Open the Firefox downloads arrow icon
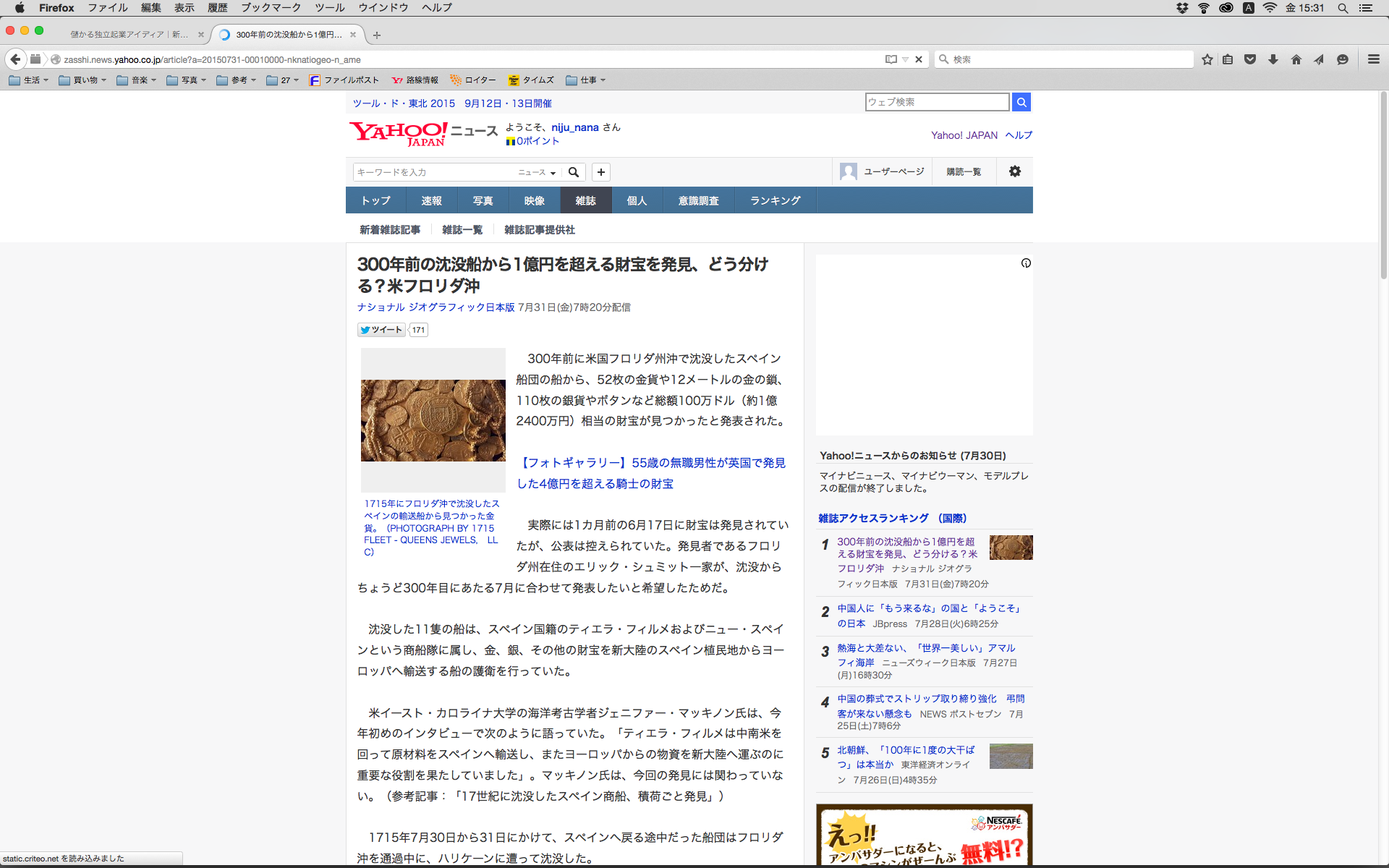 tap(1273, 59)
